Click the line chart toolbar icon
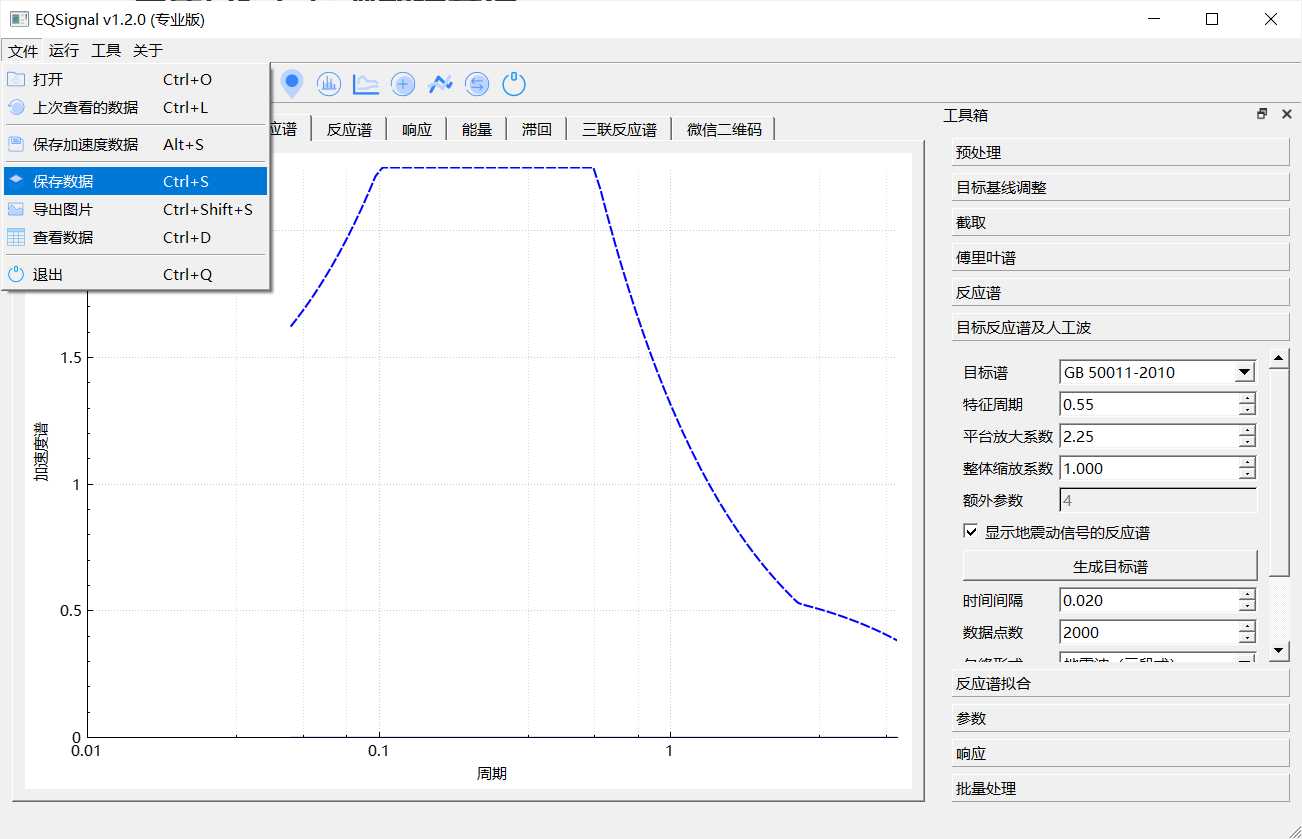 tap(366, 84)
